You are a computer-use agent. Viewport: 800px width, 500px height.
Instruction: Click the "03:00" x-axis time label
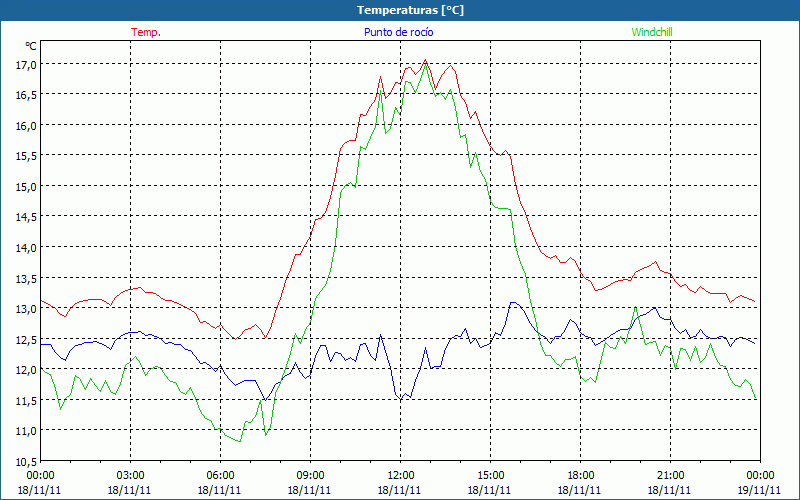130,476
